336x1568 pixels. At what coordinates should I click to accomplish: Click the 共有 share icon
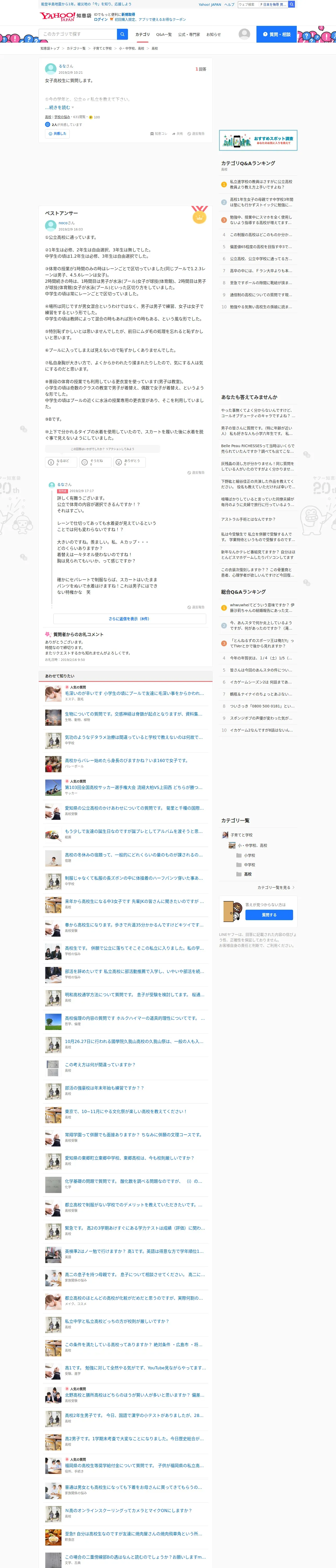point(177,133)
